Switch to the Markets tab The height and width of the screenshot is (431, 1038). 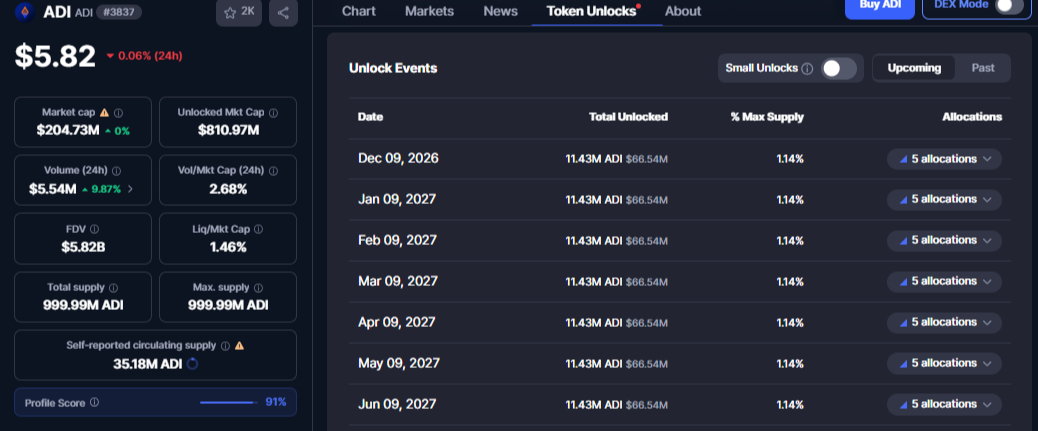coord(430,11)
